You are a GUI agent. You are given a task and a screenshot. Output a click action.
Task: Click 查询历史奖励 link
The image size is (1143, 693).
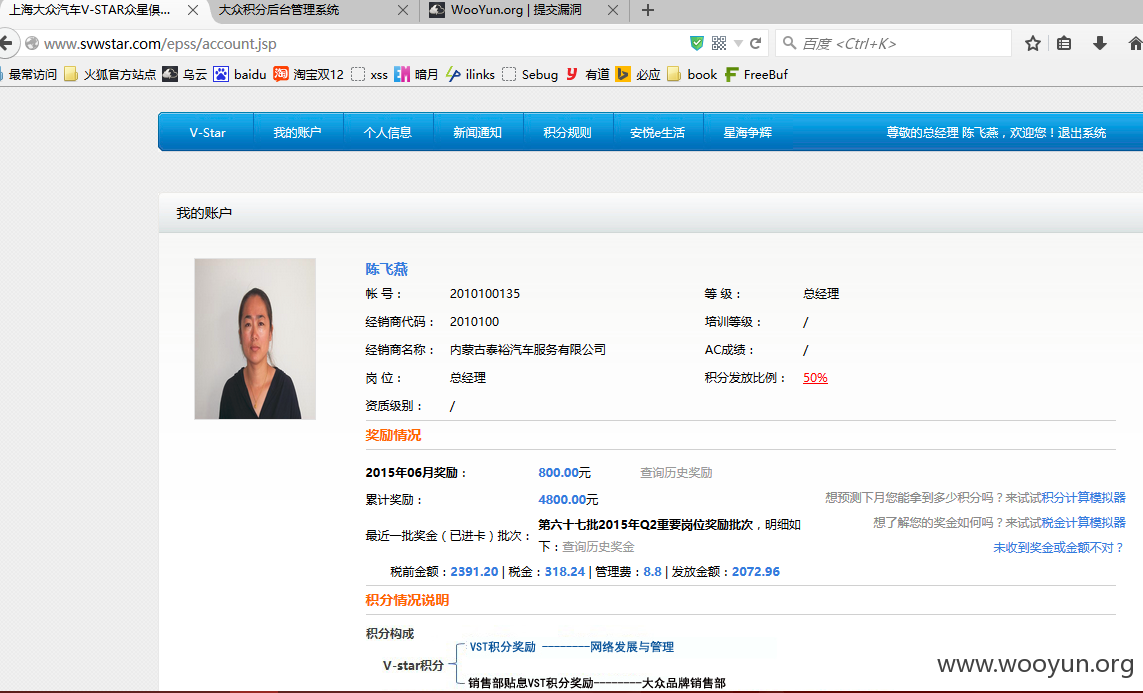(x=676, y=472)
